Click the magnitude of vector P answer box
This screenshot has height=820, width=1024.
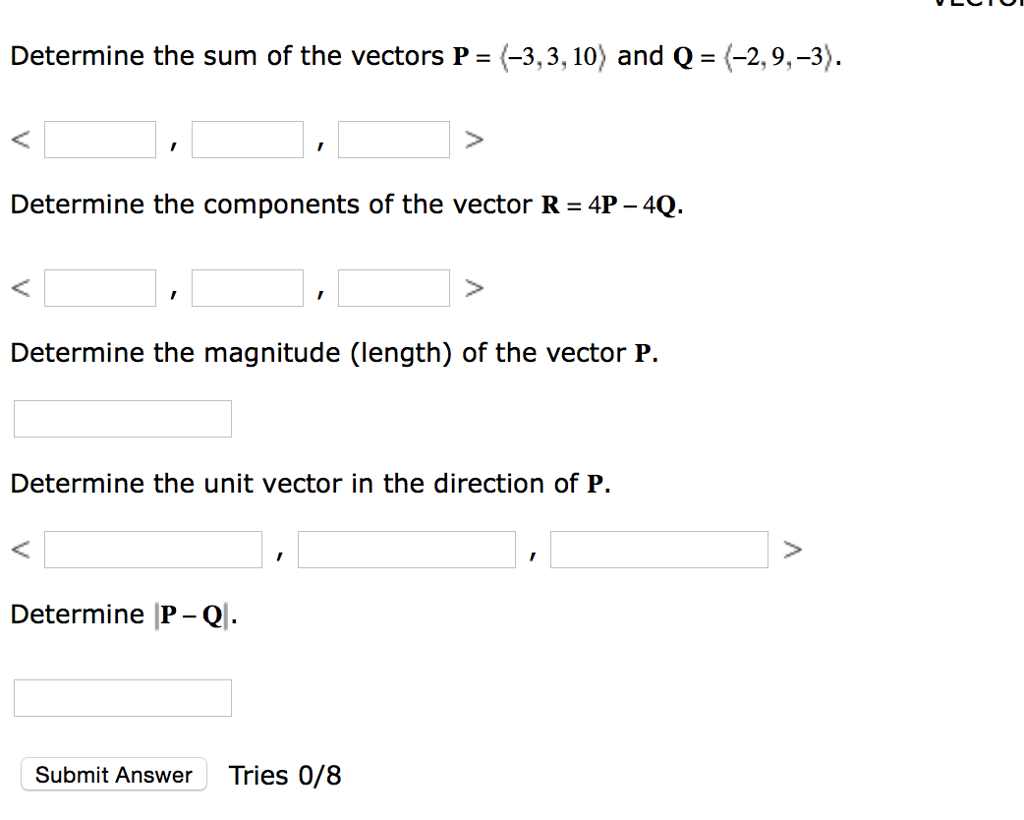(122, 418)
